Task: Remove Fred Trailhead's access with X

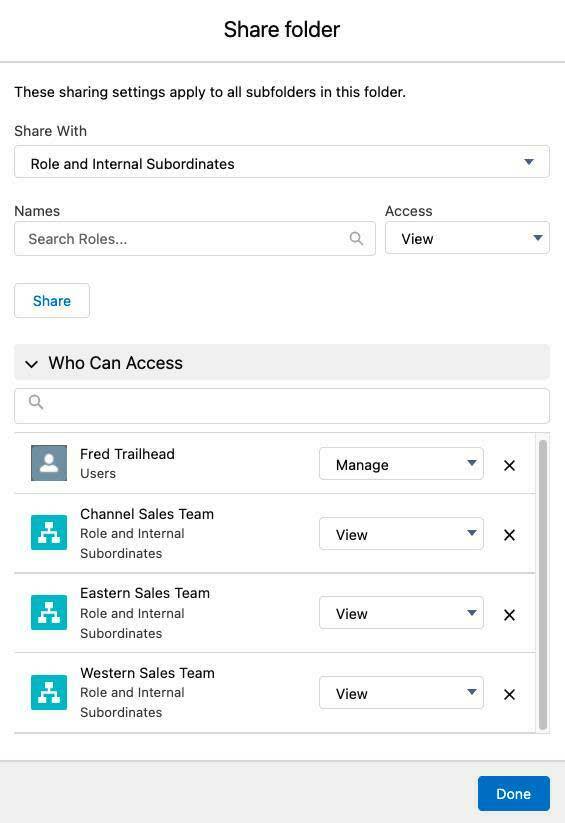Action: (509, 466)
